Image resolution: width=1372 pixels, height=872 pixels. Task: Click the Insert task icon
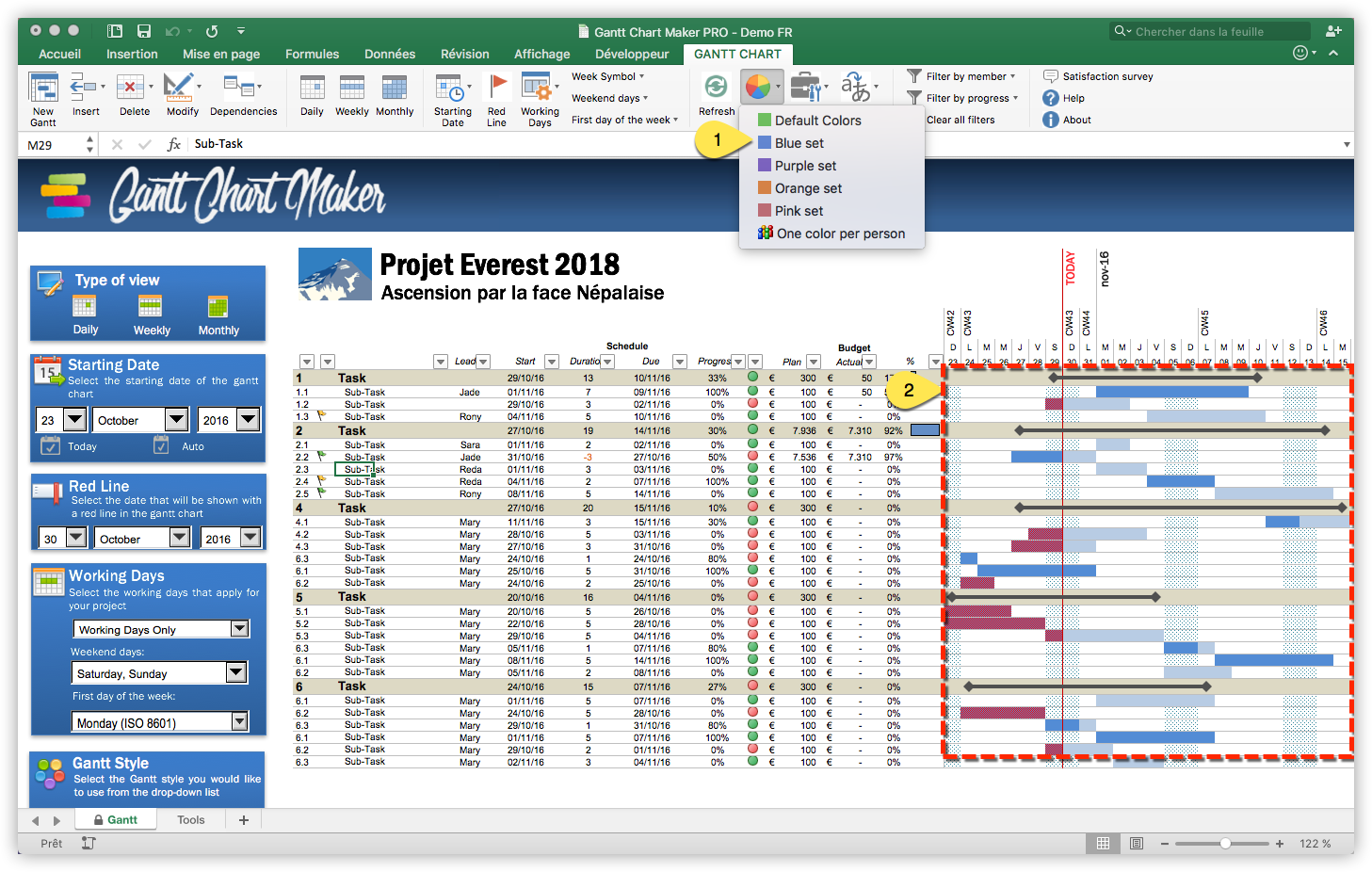(x=85, y=88)
